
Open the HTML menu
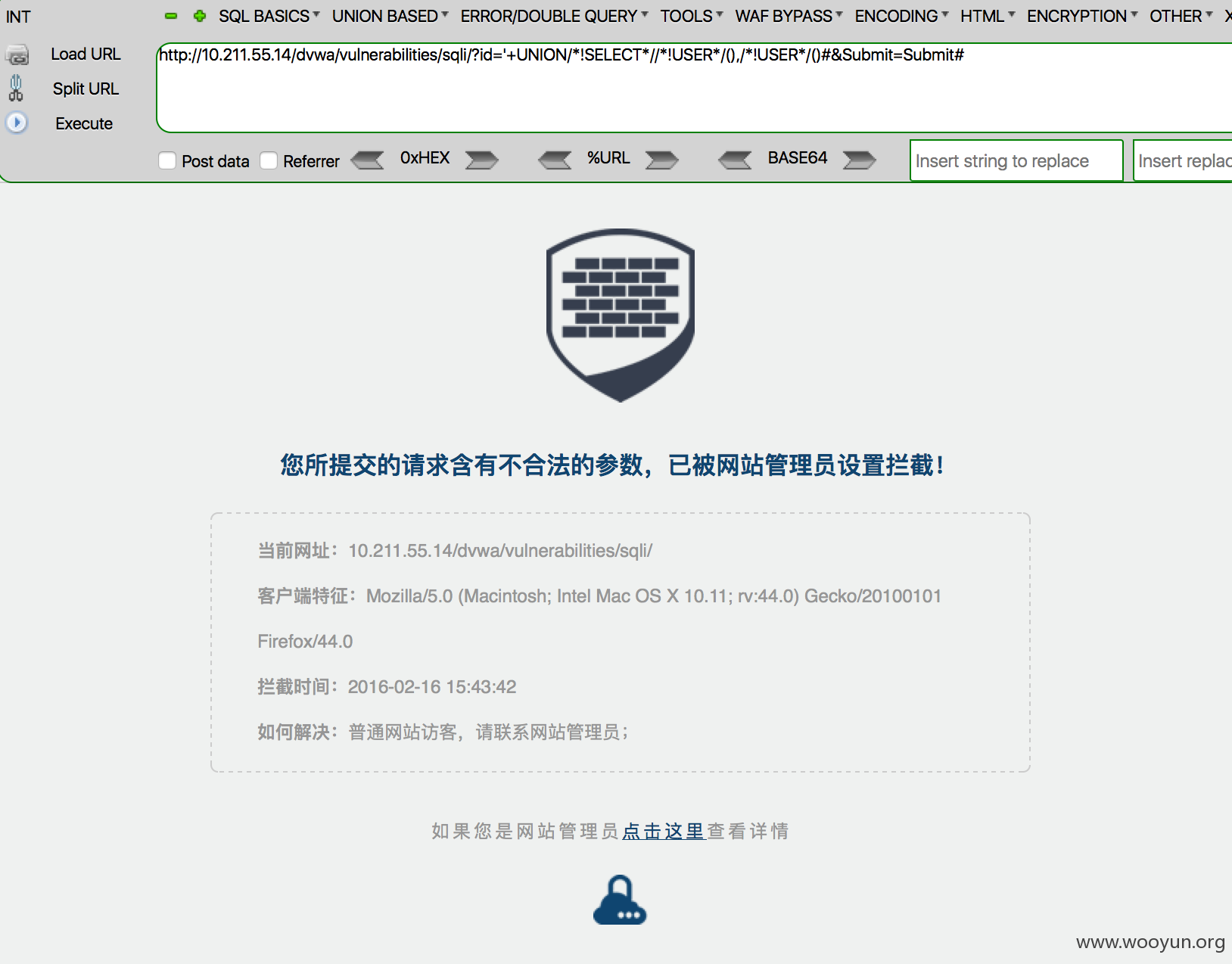pyautogui.click(x=988, y=16)
